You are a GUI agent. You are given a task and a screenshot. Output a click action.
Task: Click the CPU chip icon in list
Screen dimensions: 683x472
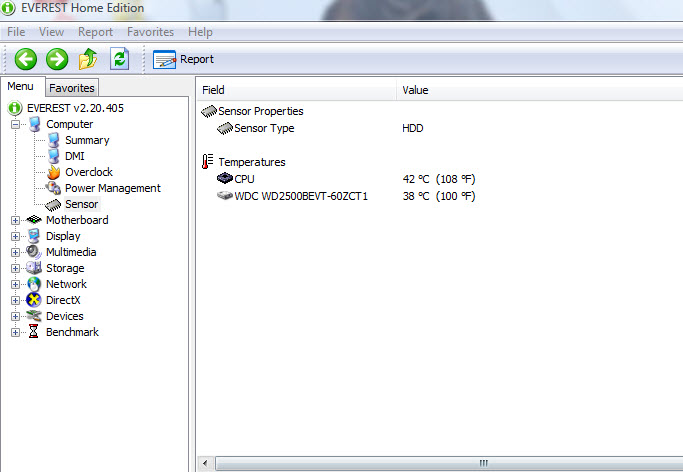point(225,178)
